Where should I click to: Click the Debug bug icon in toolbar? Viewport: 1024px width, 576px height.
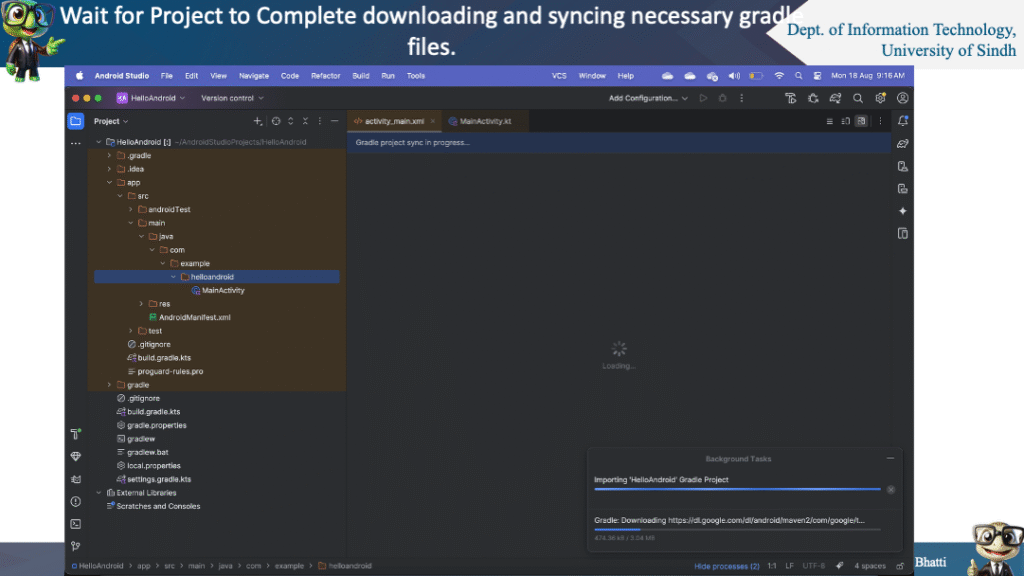[x=813, y=98]
